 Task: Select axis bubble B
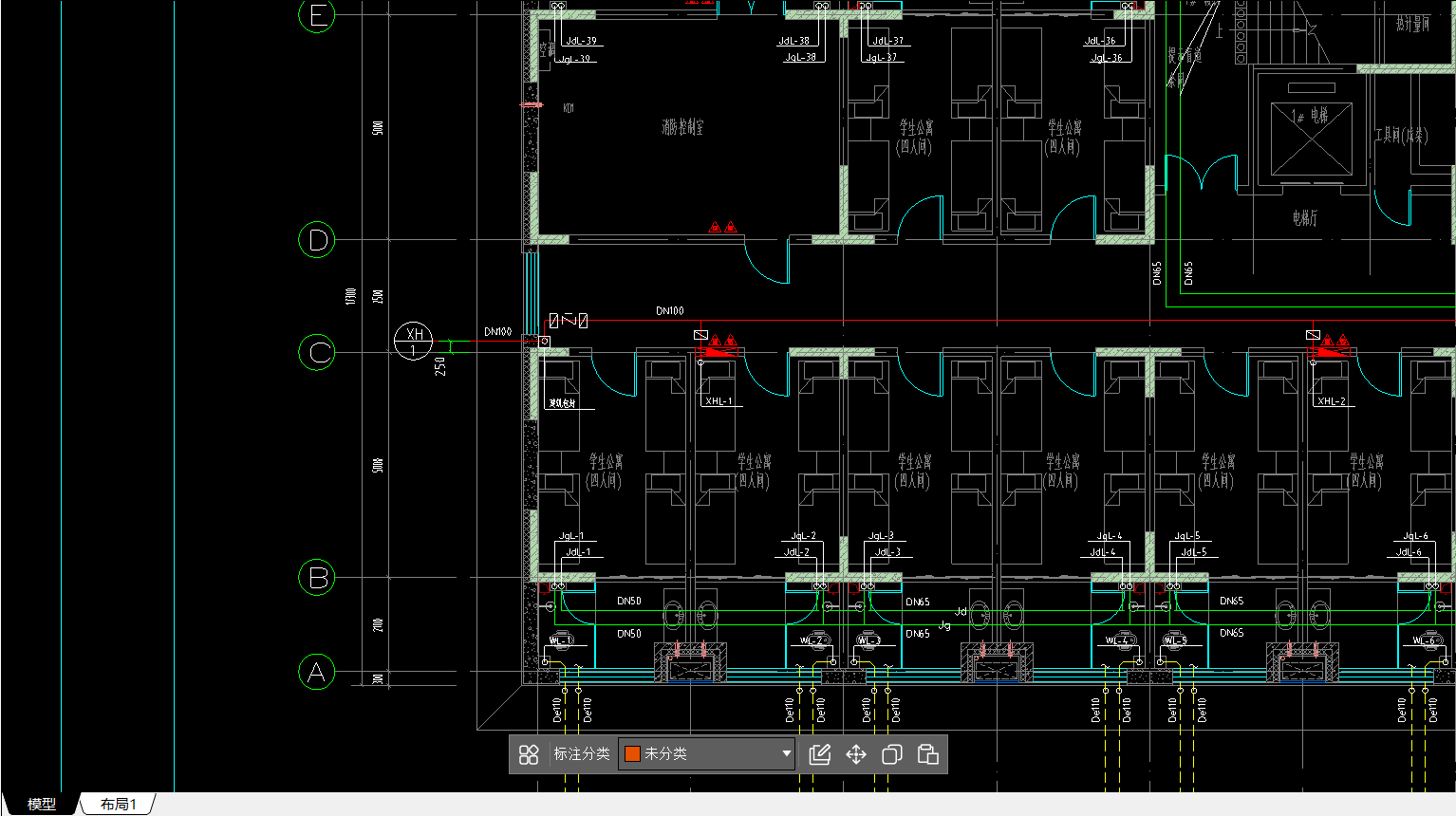pos(317,577)
